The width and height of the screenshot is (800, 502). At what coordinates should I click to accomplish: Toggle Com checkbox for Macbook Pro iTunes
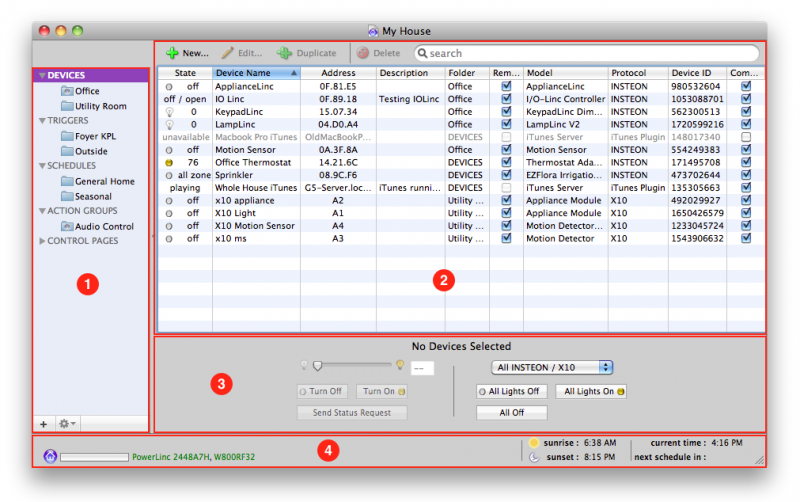point(746,137)
